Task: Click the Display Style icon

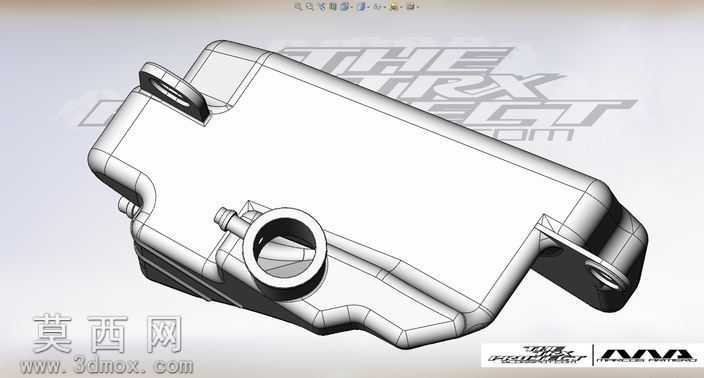Action: click(x=361, y=6)
